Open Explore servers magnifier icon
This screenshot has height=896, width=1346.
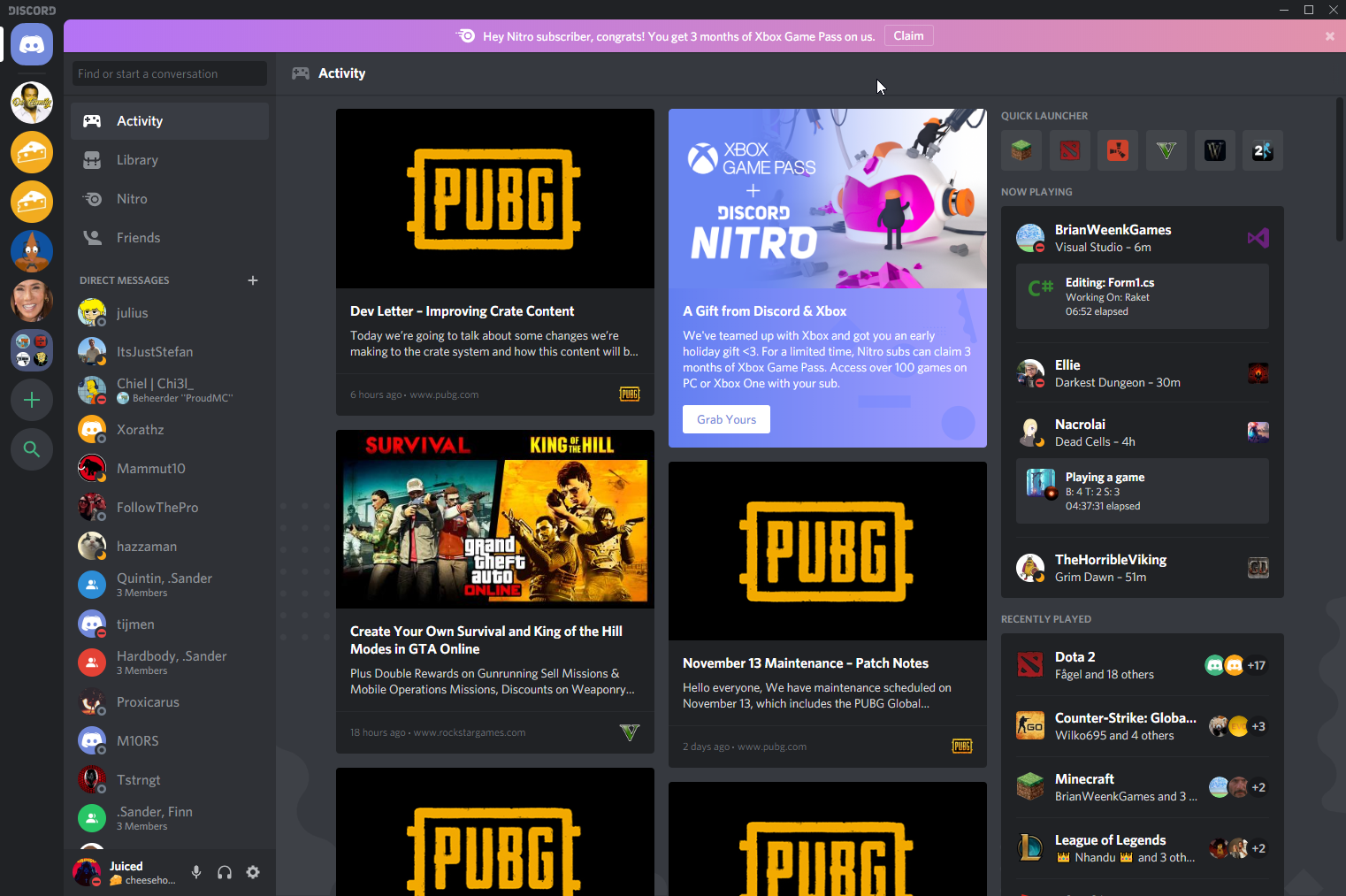[32, 449]
